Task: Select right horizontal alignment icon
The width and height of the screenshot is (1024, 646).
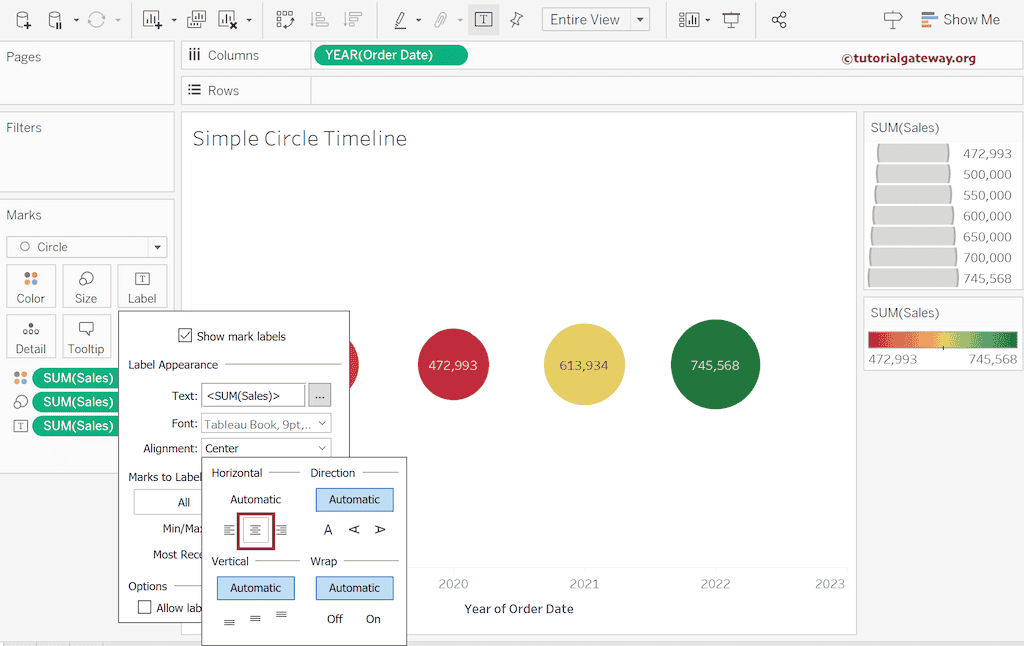Action: point(281,530)
